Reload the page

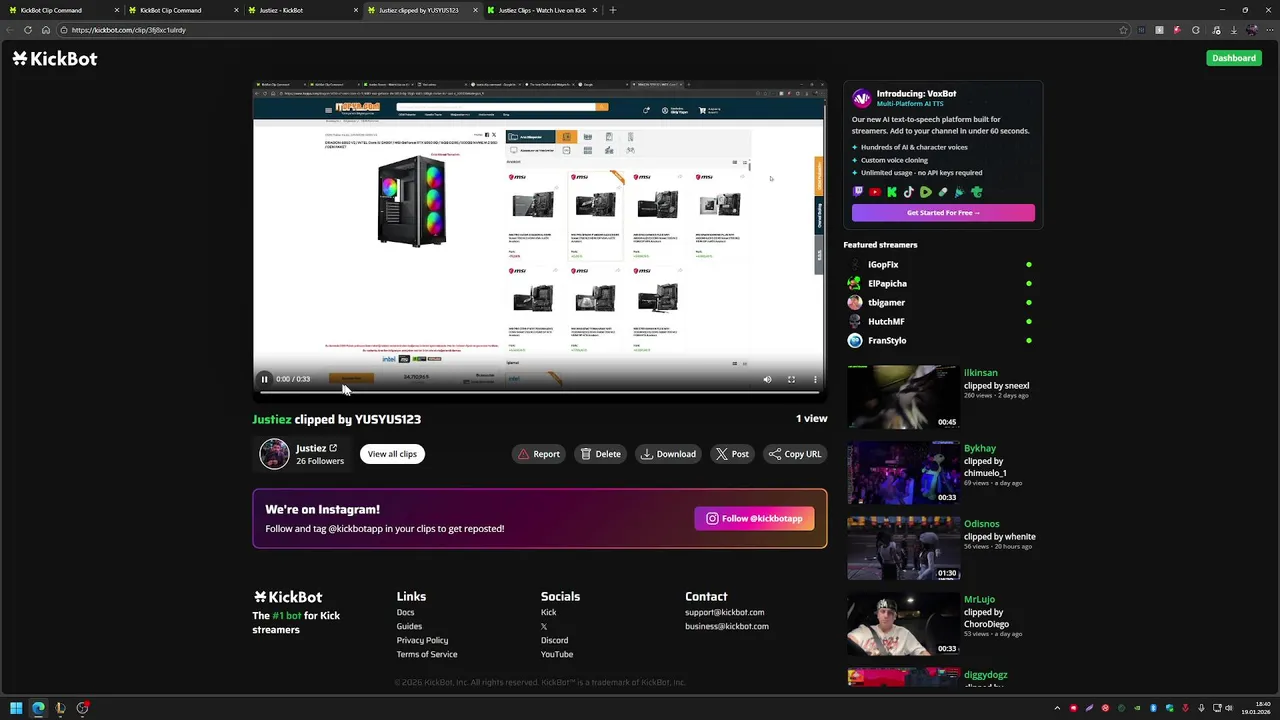click(x=28, y=30)
